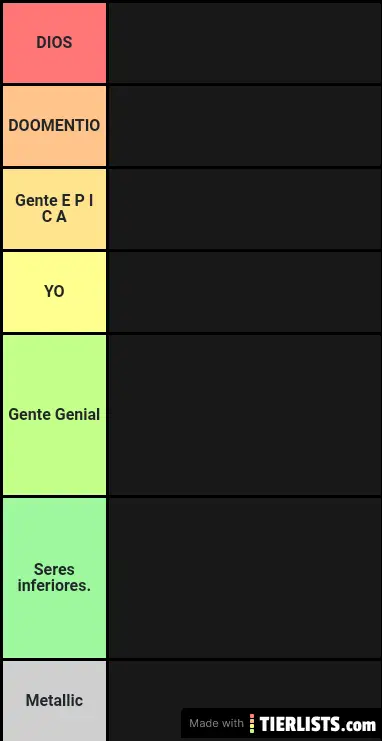
Task: Click the word 'Gente' in Gente Genial
Action: (30, 414)
